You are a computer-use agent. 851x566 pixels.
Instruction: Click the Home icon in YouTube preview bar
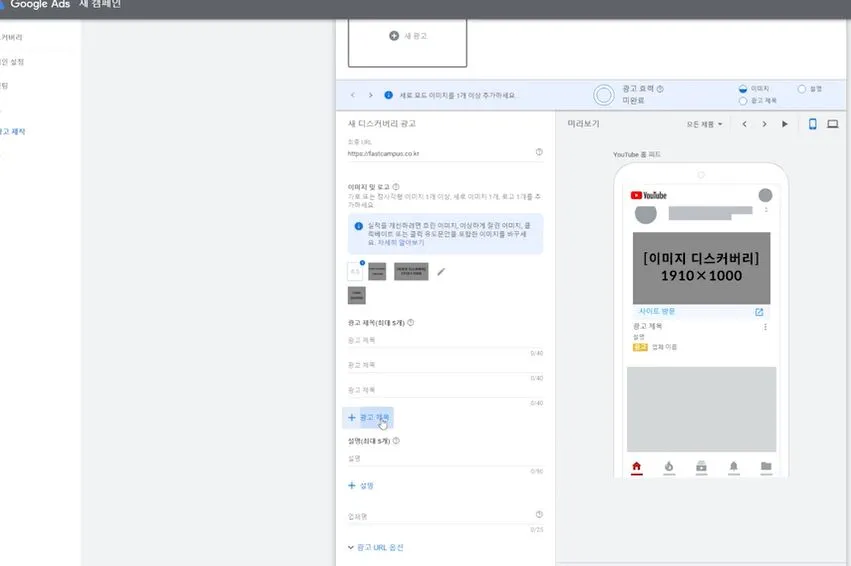(x=637, y=467)
